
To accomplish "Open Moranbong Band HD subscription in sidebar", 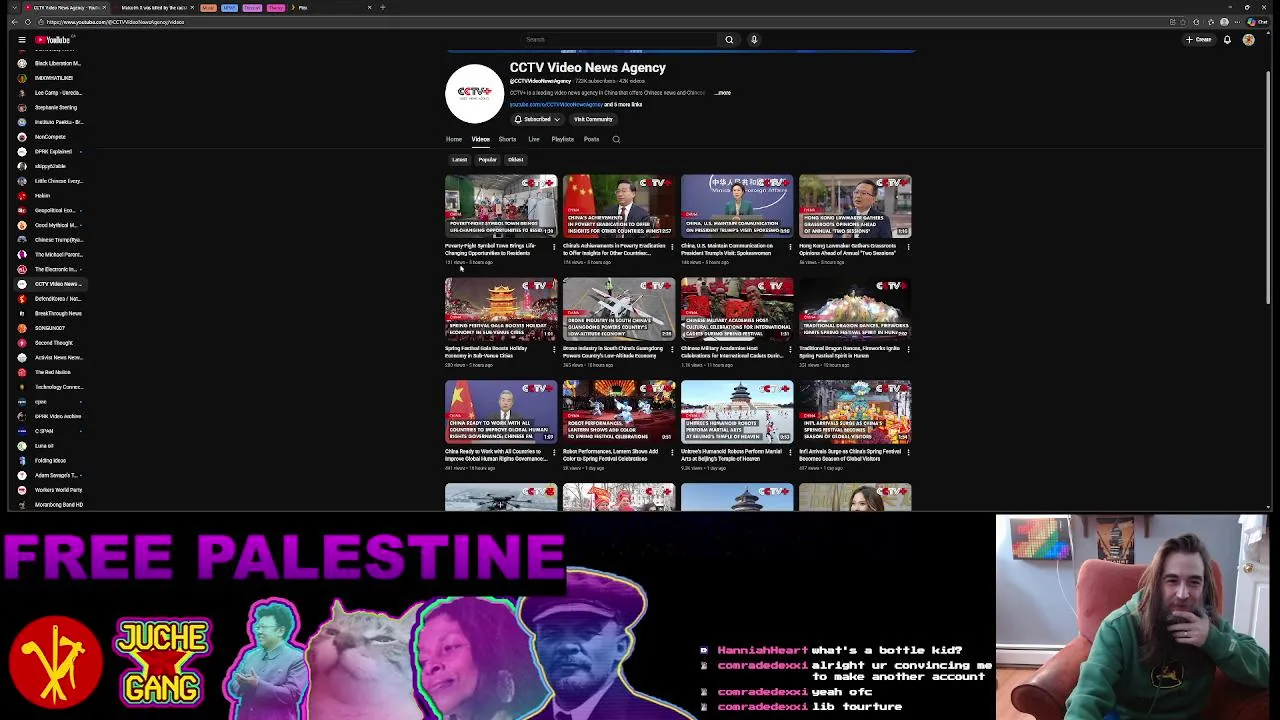I will tap(49, 504).
